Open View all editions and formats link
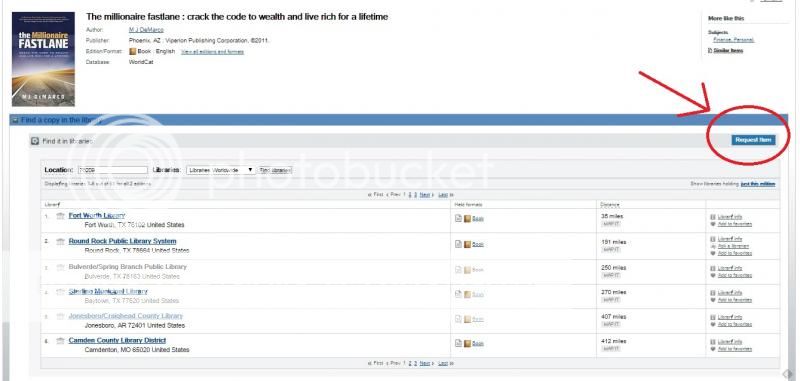Image resolution: width=800 pixels, height=381 pixels. [x=212, y=52]
